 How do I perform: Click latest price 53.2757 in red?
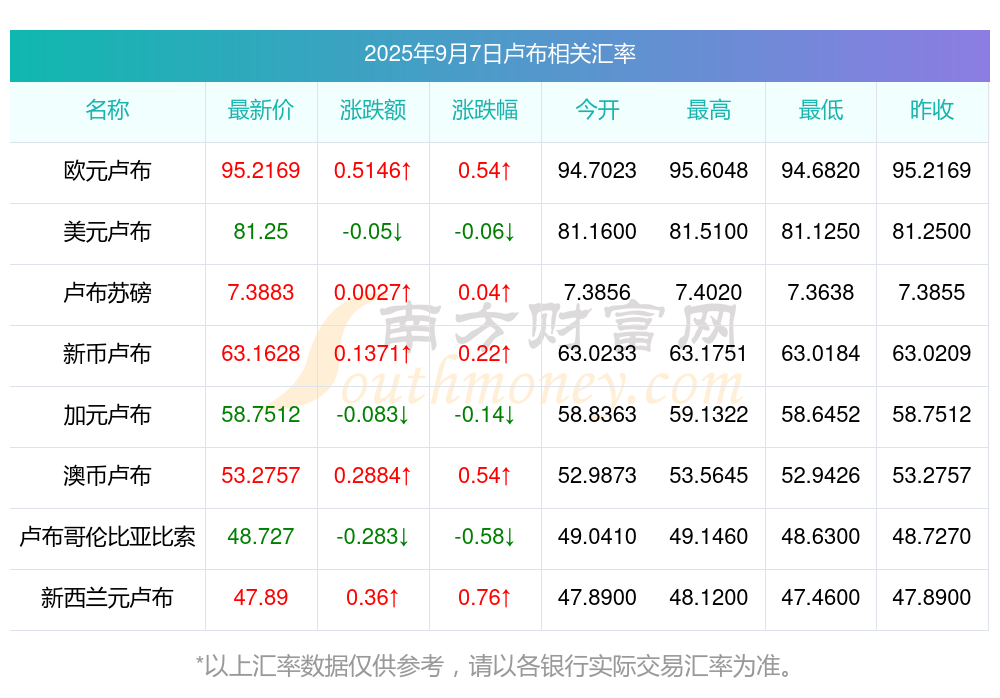point(261,475)
